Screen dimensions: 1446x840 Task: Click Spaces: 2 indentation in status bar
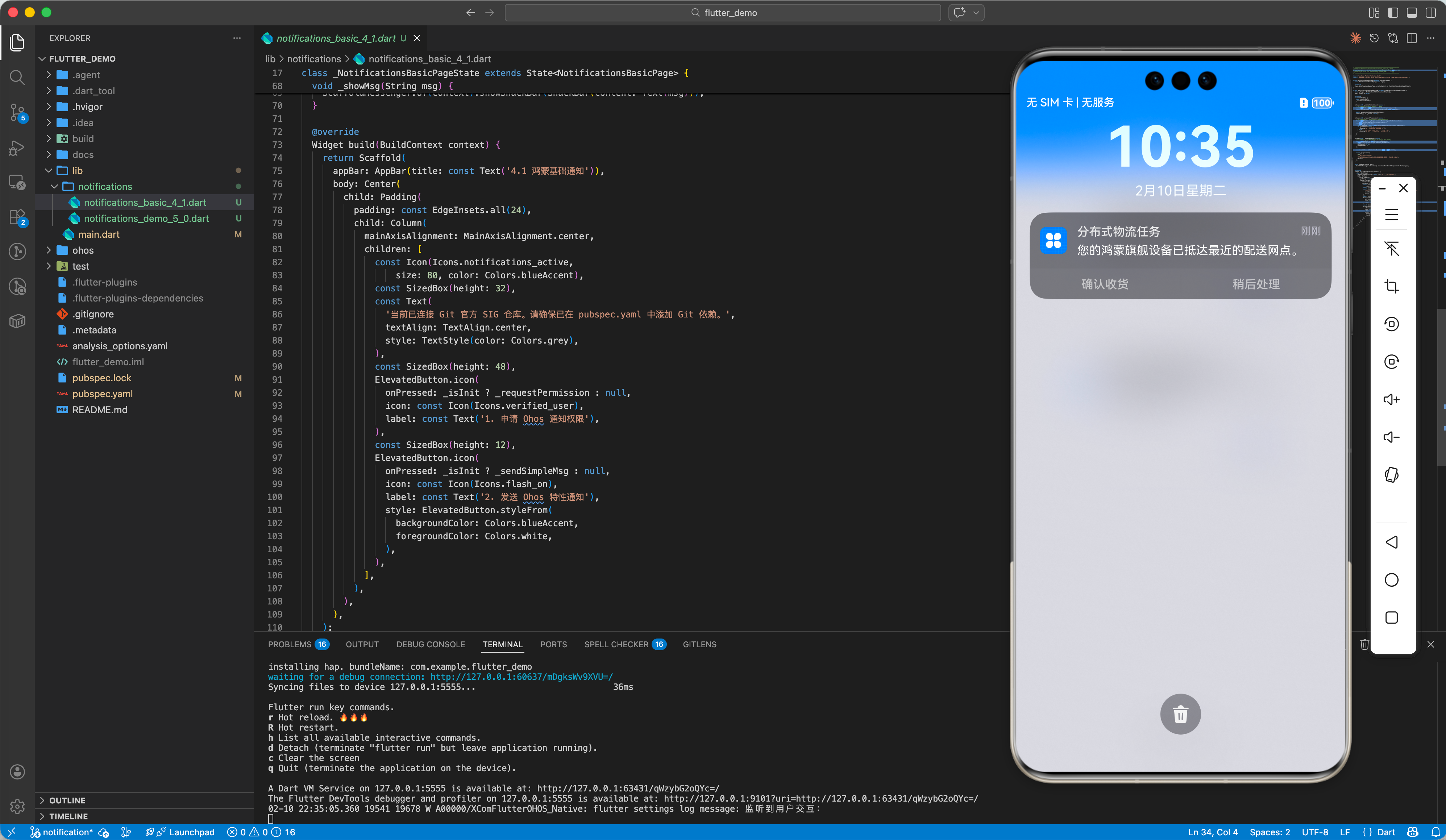pyautogui.click(x=1269, y=832)
